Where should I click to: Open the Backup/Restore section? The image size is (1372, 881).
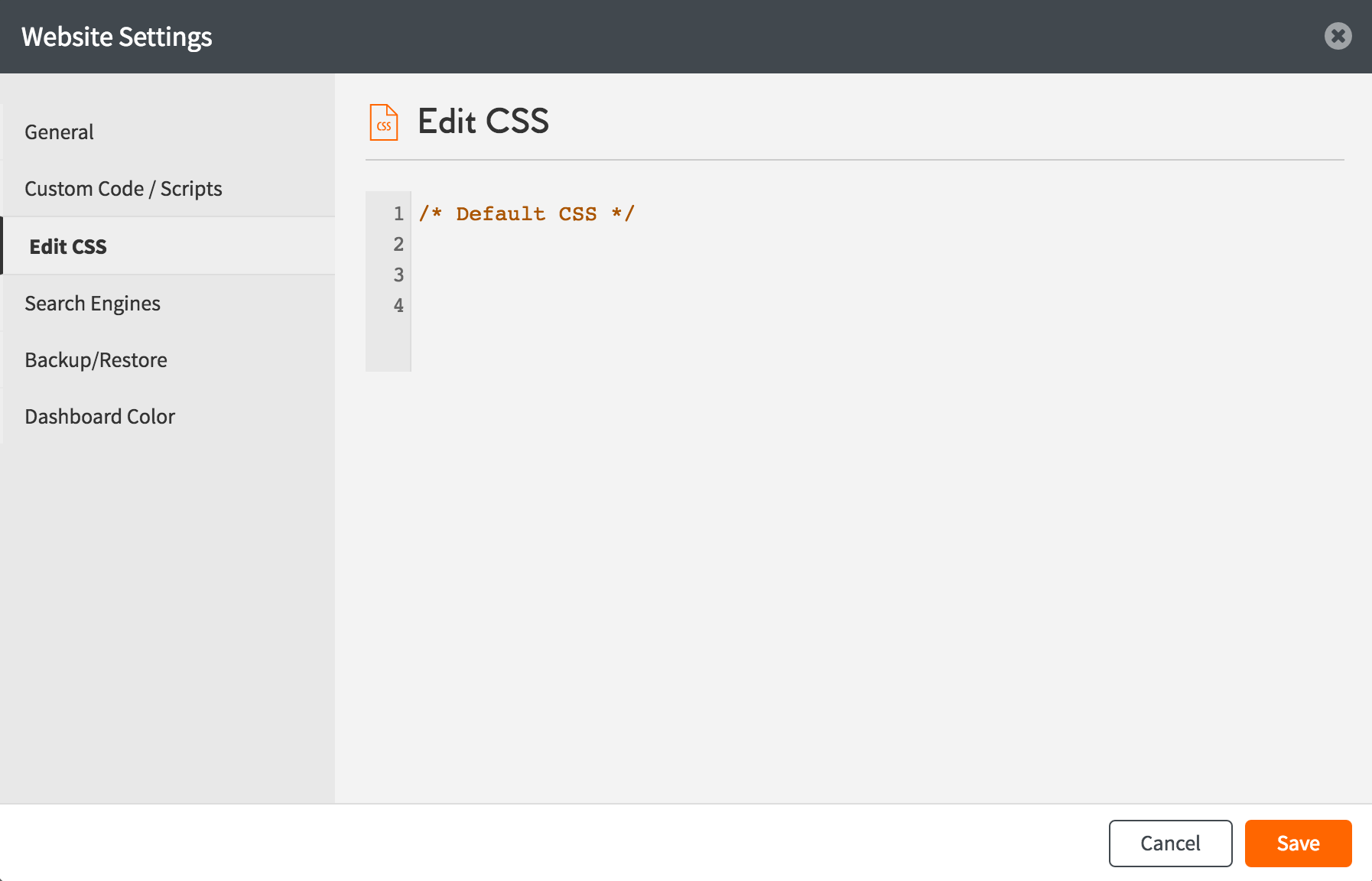[x=96, y=360]
